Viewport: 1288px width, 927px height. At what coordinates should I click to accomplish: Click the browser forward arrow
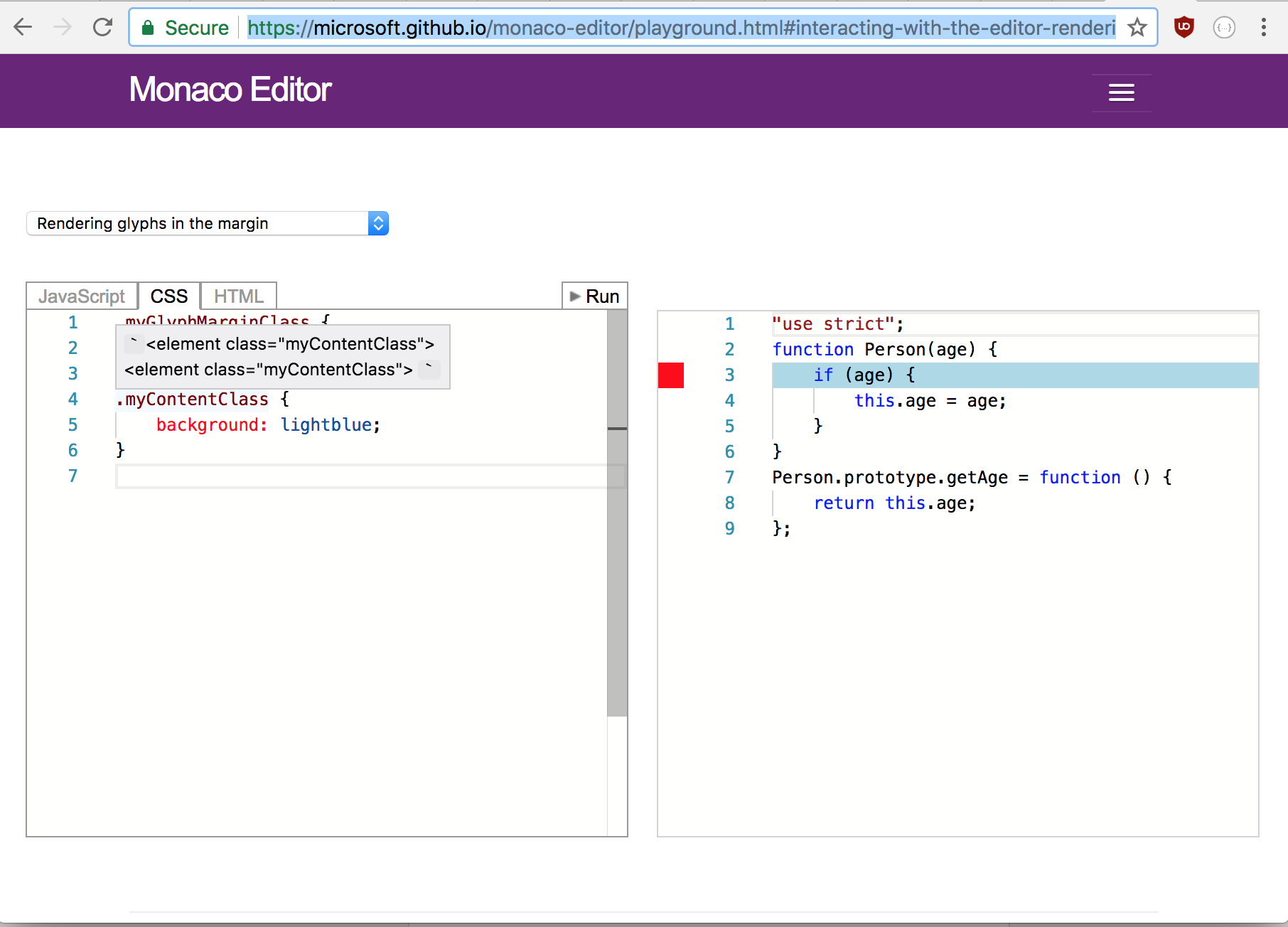coord(63,28)
